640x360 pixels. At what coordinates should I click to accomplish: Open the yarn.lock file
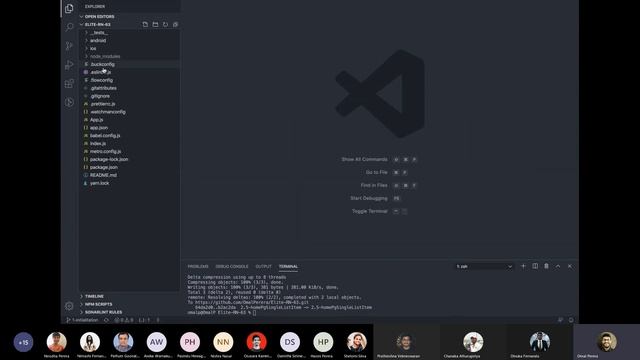(x=99, y=183)
